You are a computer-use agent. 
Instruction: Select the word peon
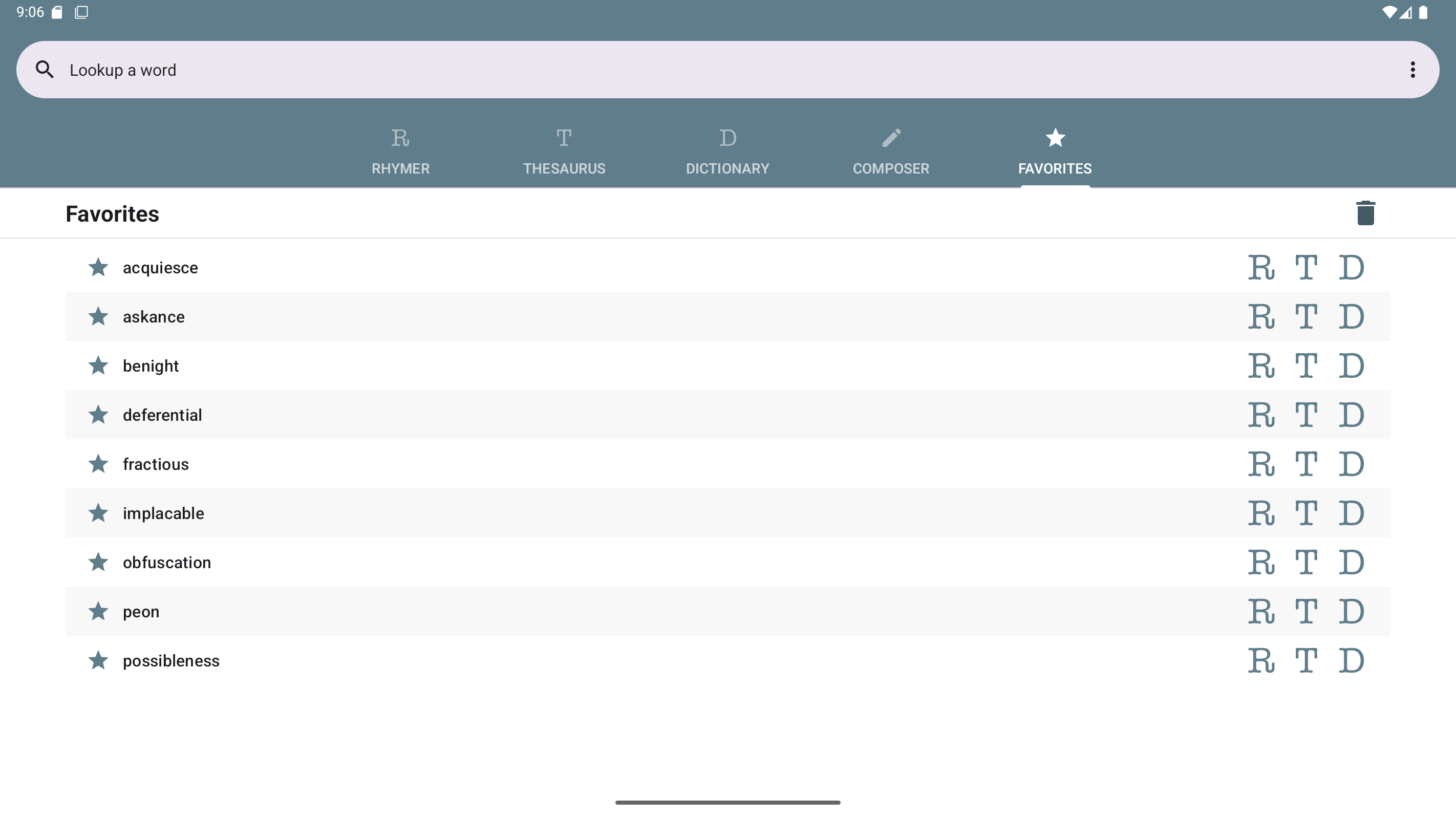pyautogui.click(x=141, y=612)
